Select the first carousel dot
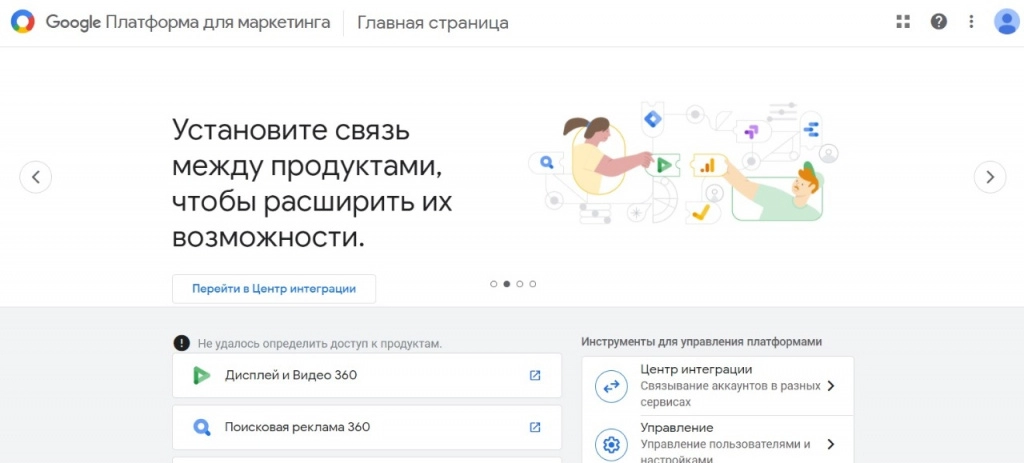 [x=494, y=284]
